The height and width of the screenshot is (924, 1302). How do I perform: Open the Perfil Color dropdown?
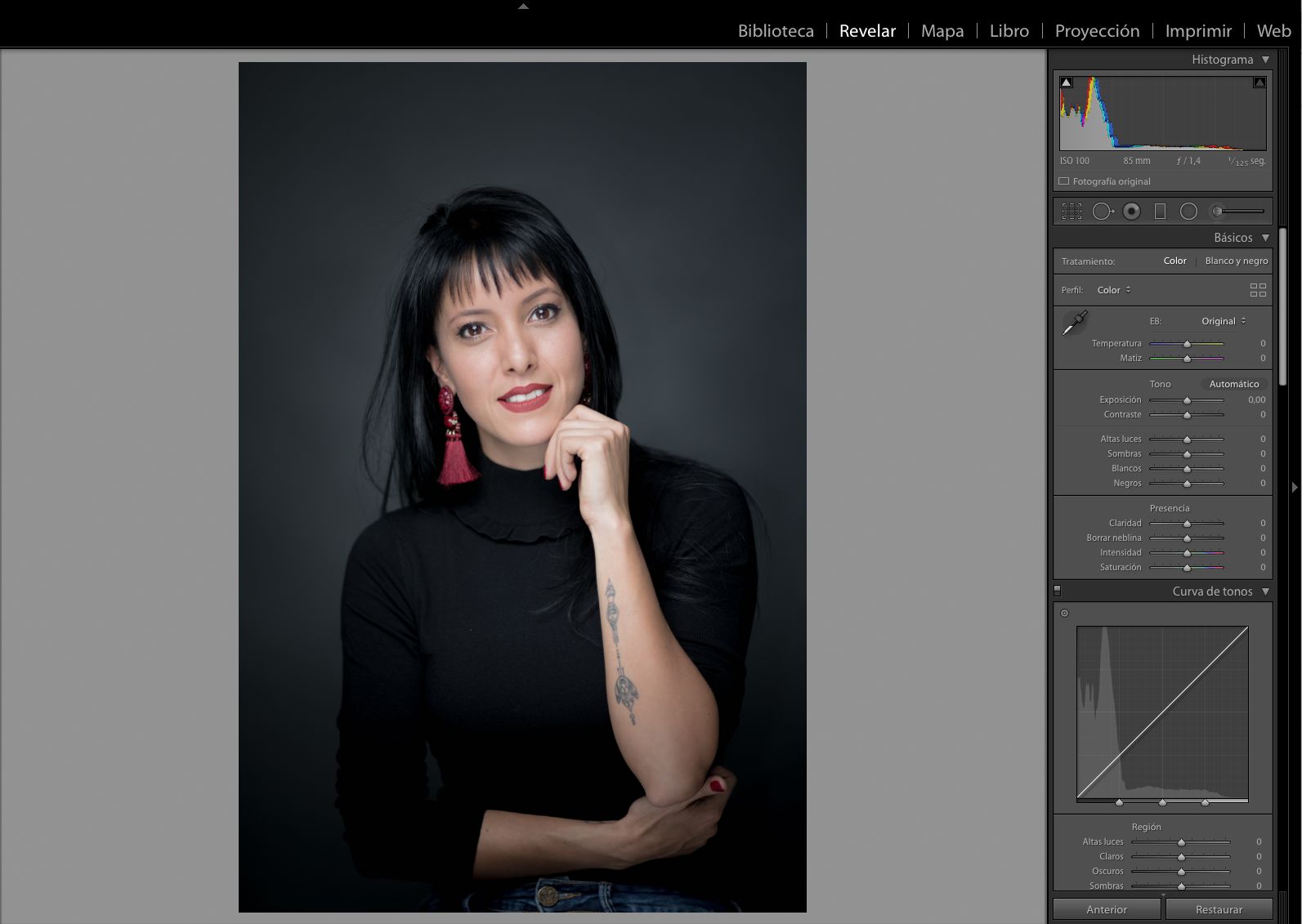coord(1114,290)
